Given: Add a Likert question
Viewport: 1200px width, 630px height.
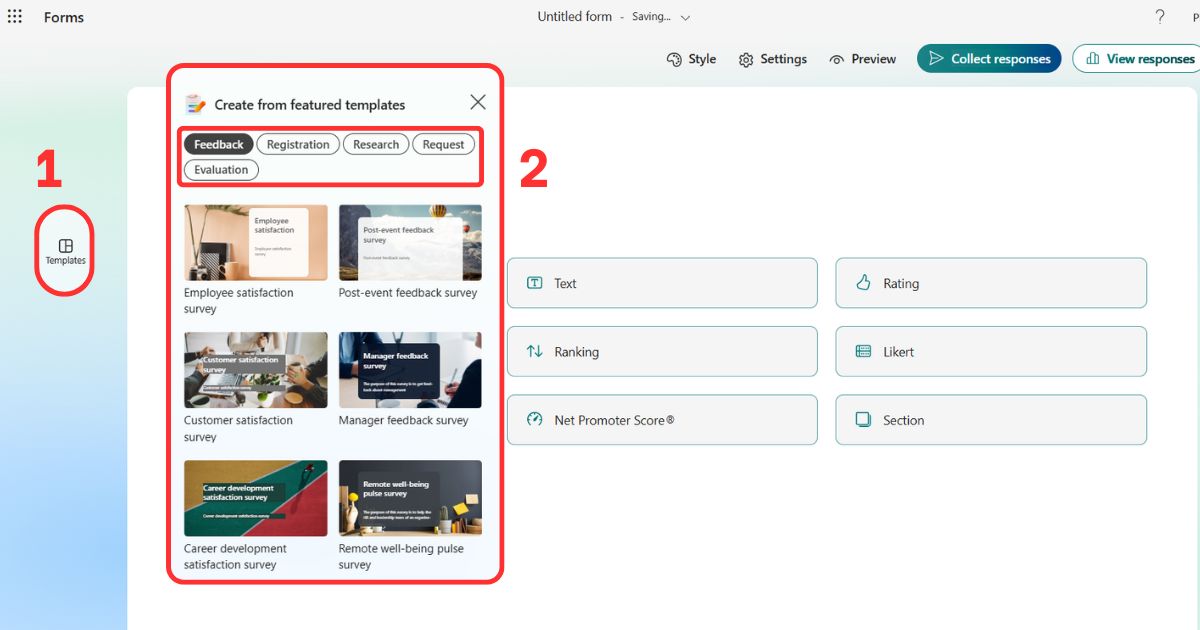Looking at the screenshot, I should pyautogui.click(x=990, y=351).
